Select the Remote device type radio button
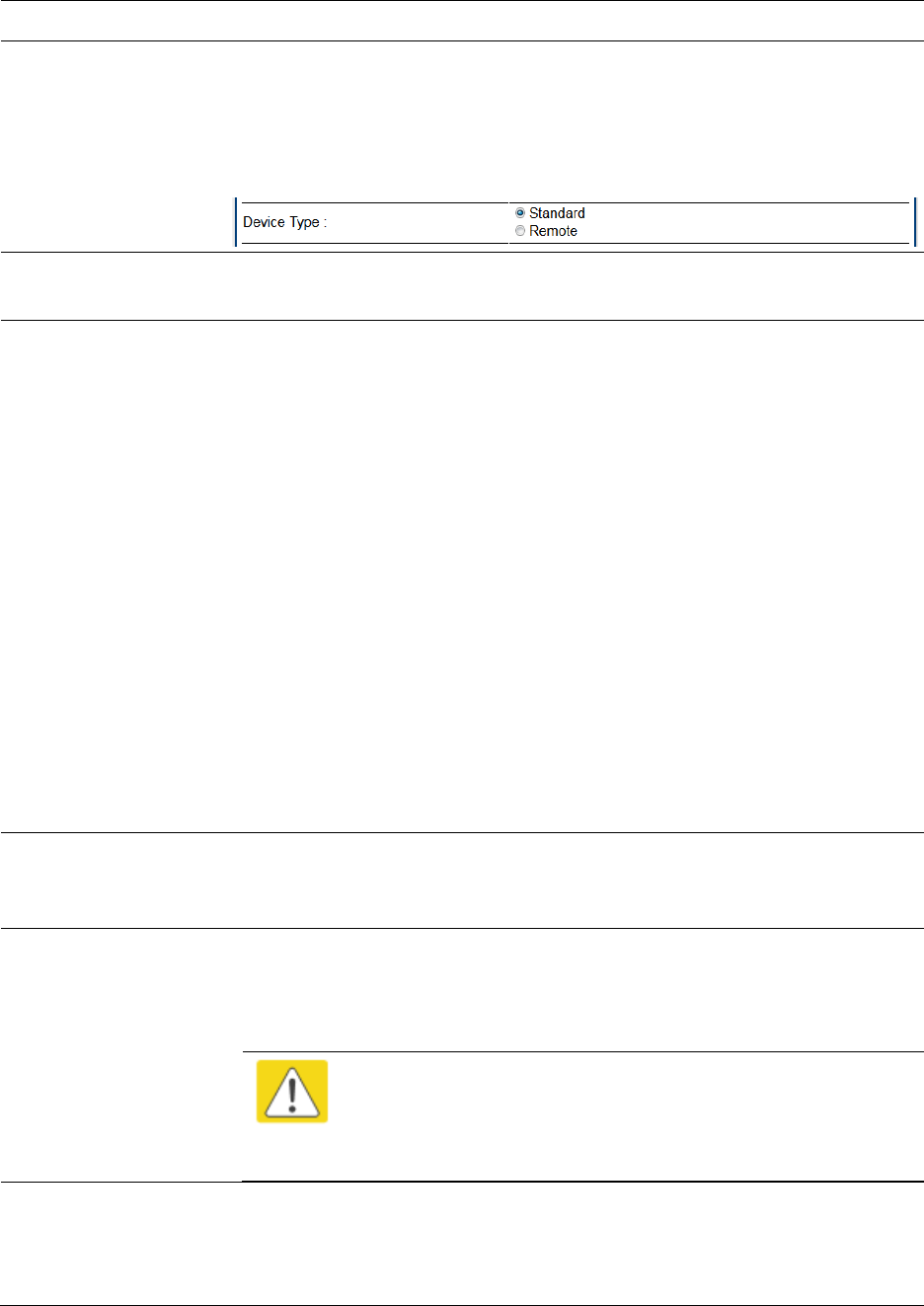The image size is (924, 1306). [520, 231]
